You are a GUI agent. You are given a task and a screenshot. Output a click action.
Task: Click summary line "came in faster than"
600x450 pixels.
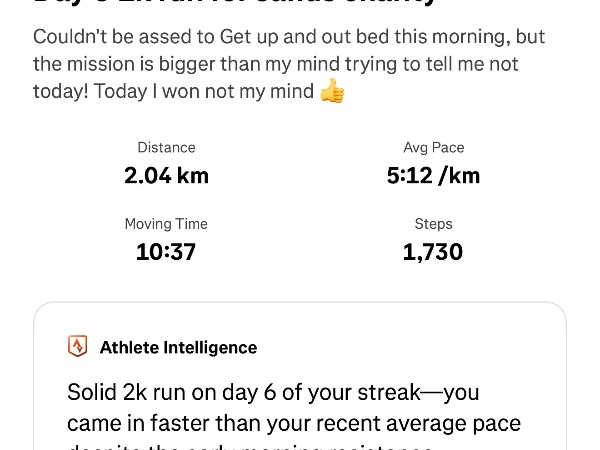294,423
